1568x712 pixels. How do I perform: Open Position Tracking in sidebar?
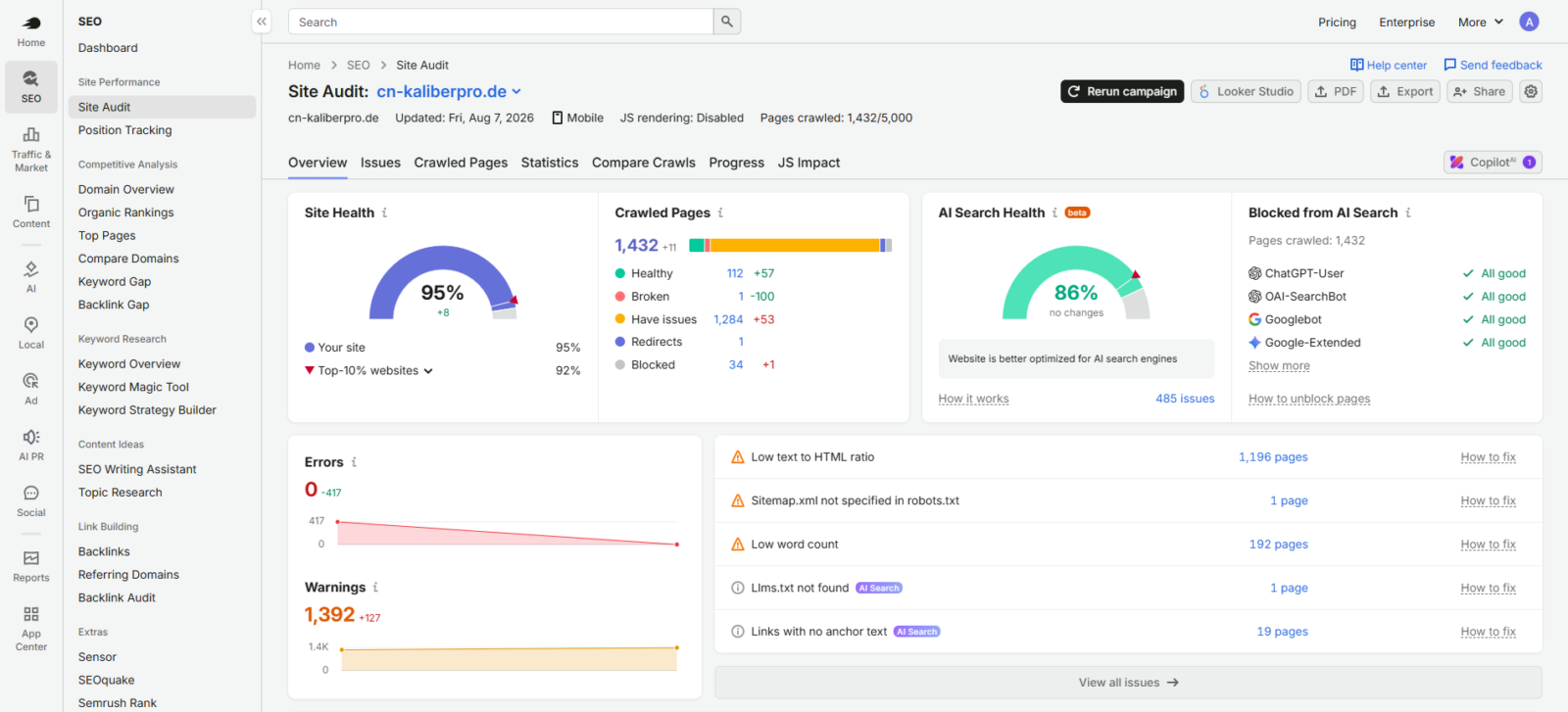124,130
